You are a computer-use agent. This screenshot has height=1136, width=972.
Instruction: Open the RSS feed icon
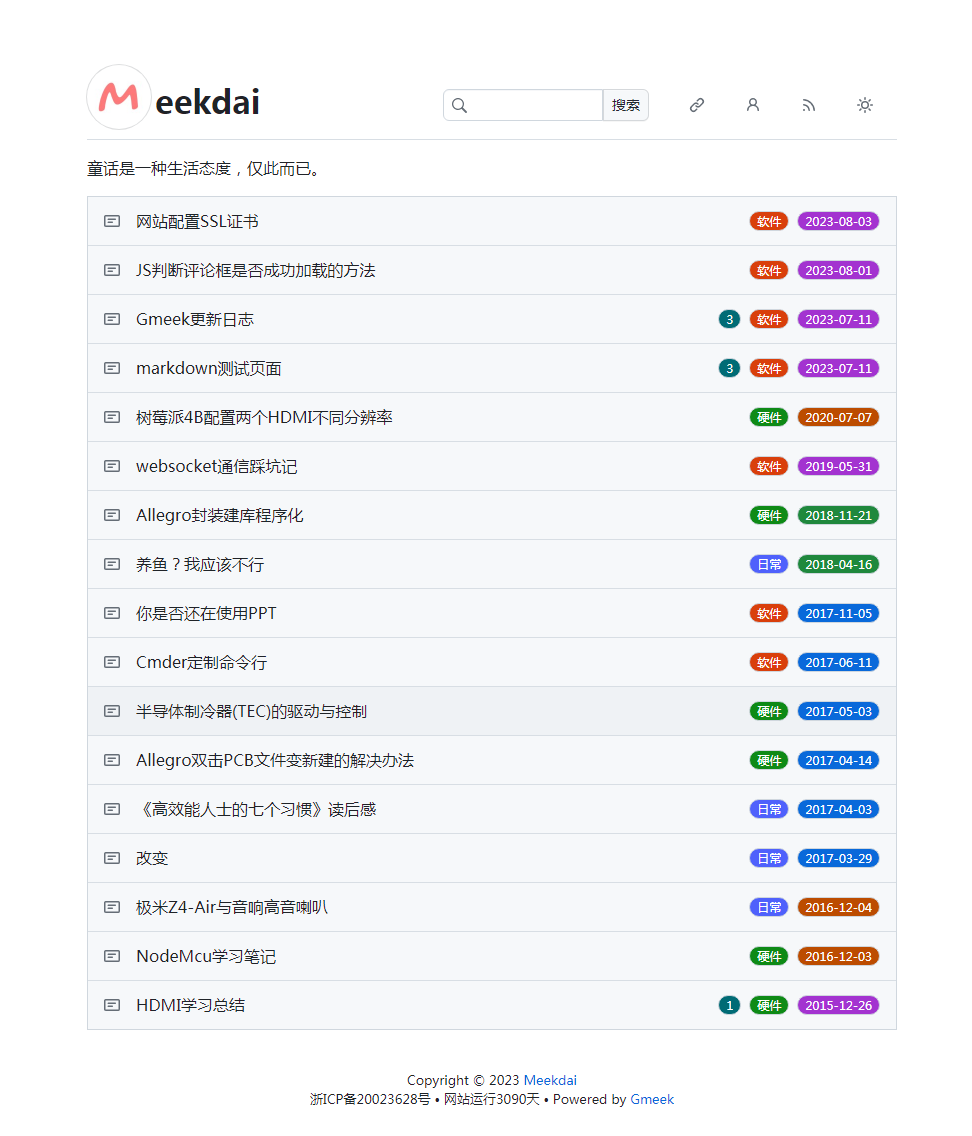(x=809, y=105)
